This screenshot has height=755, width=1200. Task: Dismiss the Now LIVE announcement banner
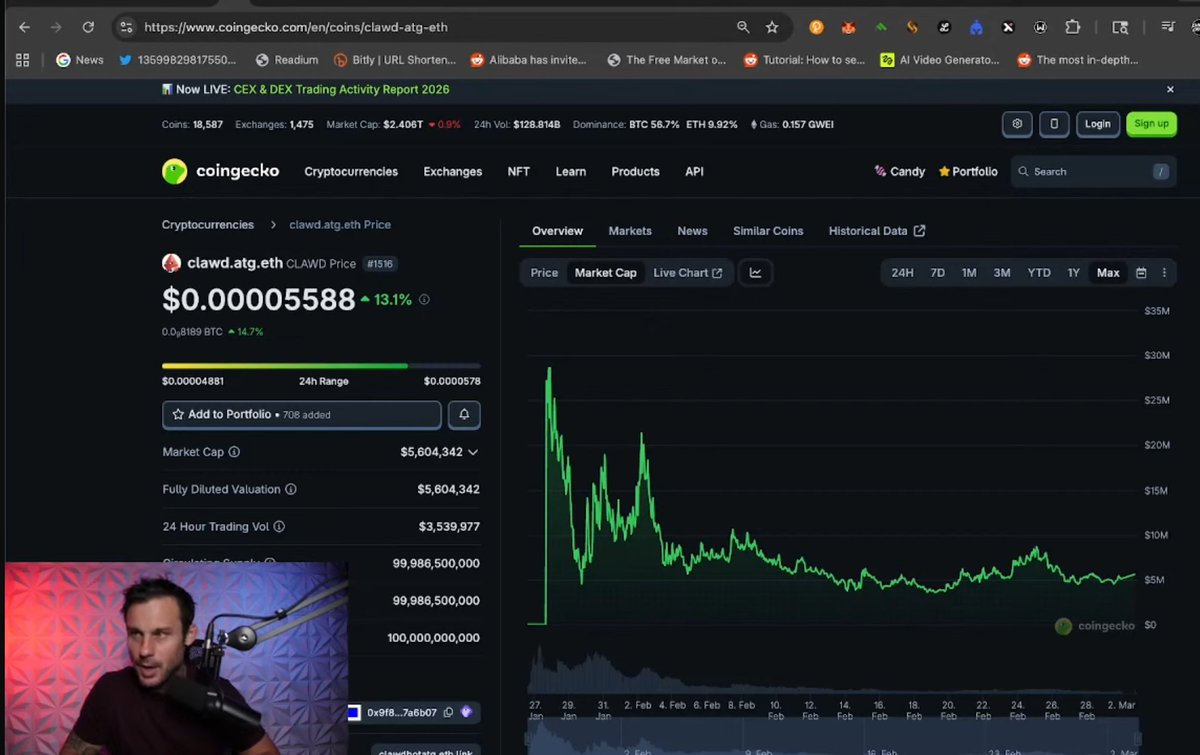[x=1170, y=89]
